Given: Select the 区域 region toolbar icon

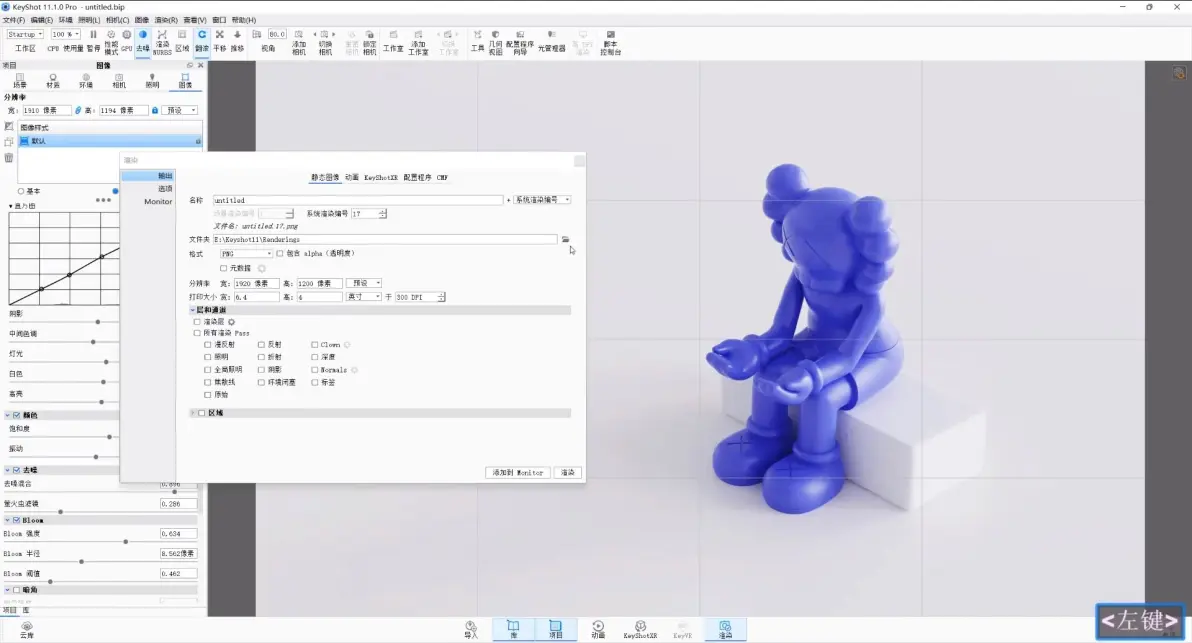Looking at the screenshot, I should (182, 40).
